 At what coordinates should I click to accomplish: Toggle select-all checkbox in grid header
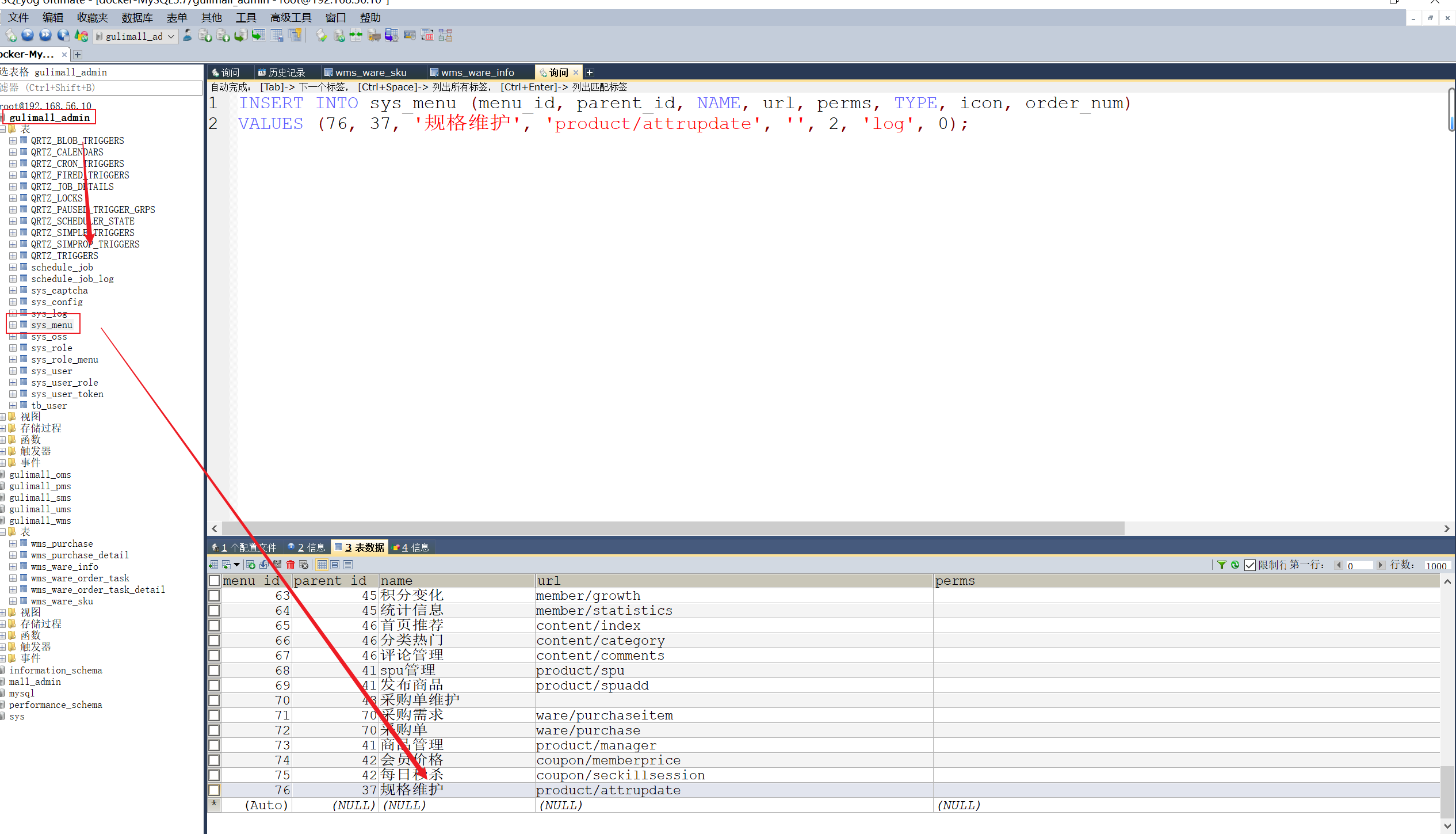[214, 580]
